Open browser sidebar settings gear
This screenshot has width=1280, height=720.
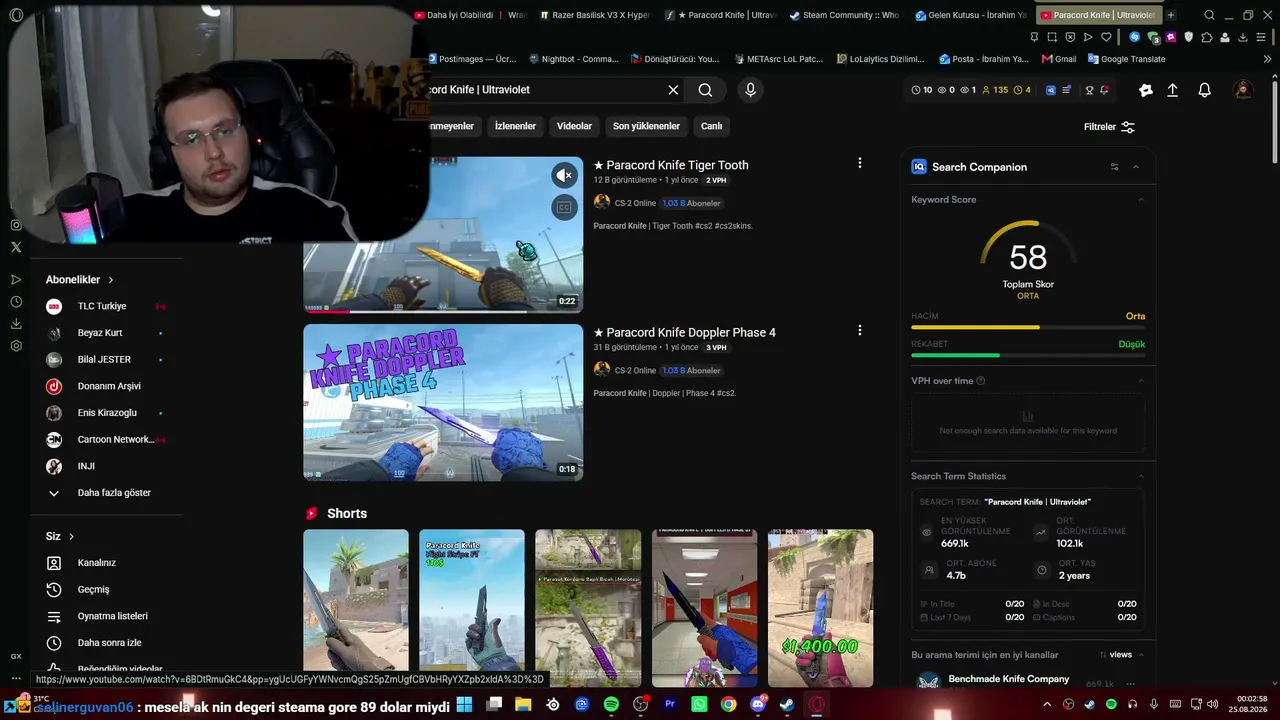tap(16, 346)
